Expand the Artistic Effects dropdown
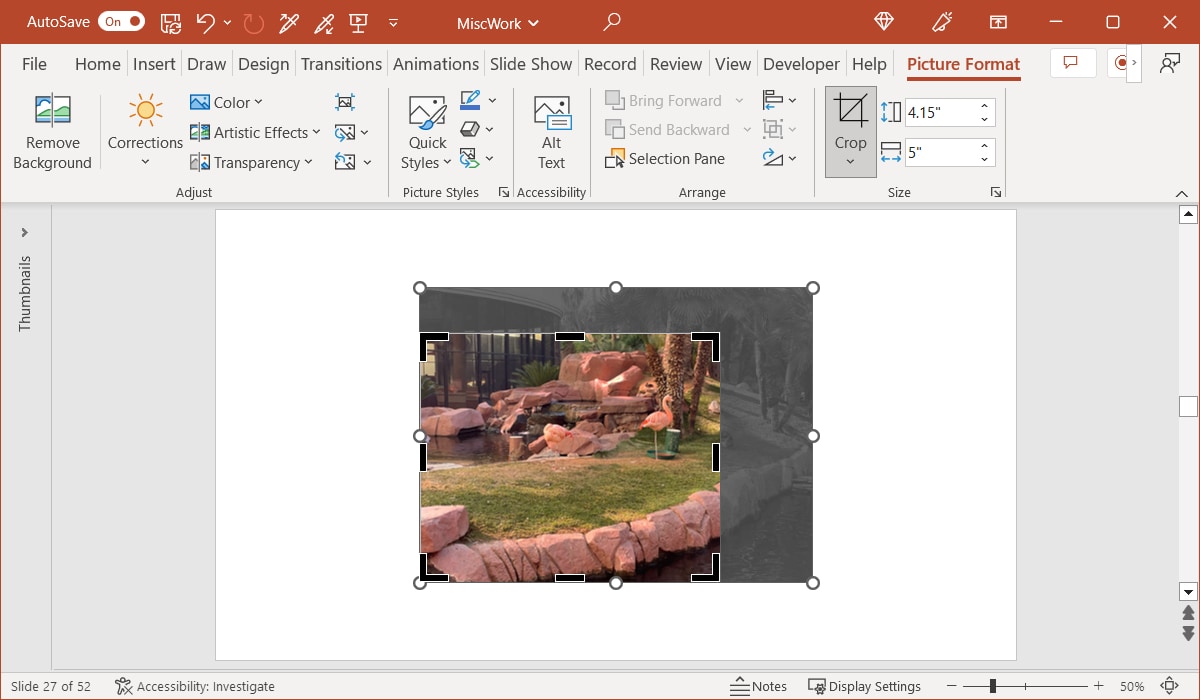This screenshot has height=700, width=1200. point(255,131)
